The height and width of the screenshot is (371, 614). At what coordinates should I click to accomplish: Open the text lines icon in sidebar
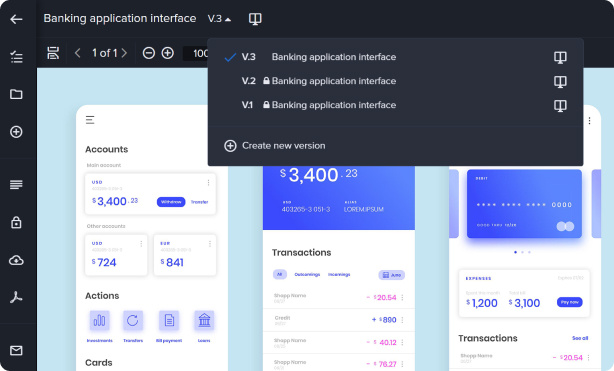[16, 185]
